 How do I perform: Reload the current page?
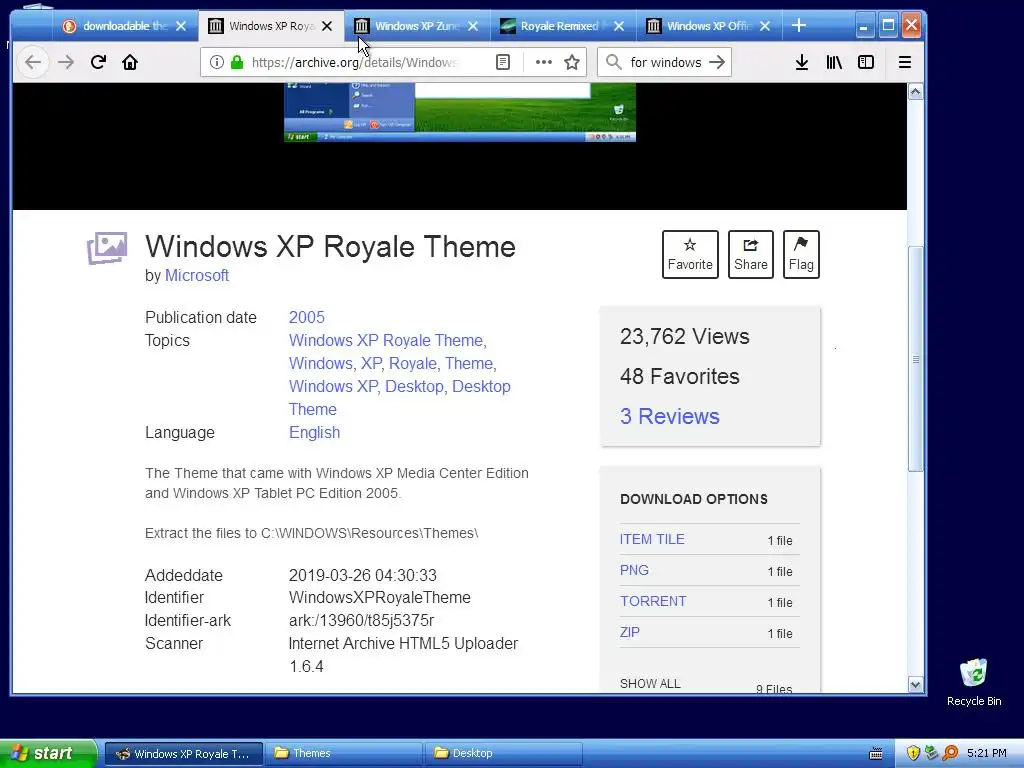[98, 63]
